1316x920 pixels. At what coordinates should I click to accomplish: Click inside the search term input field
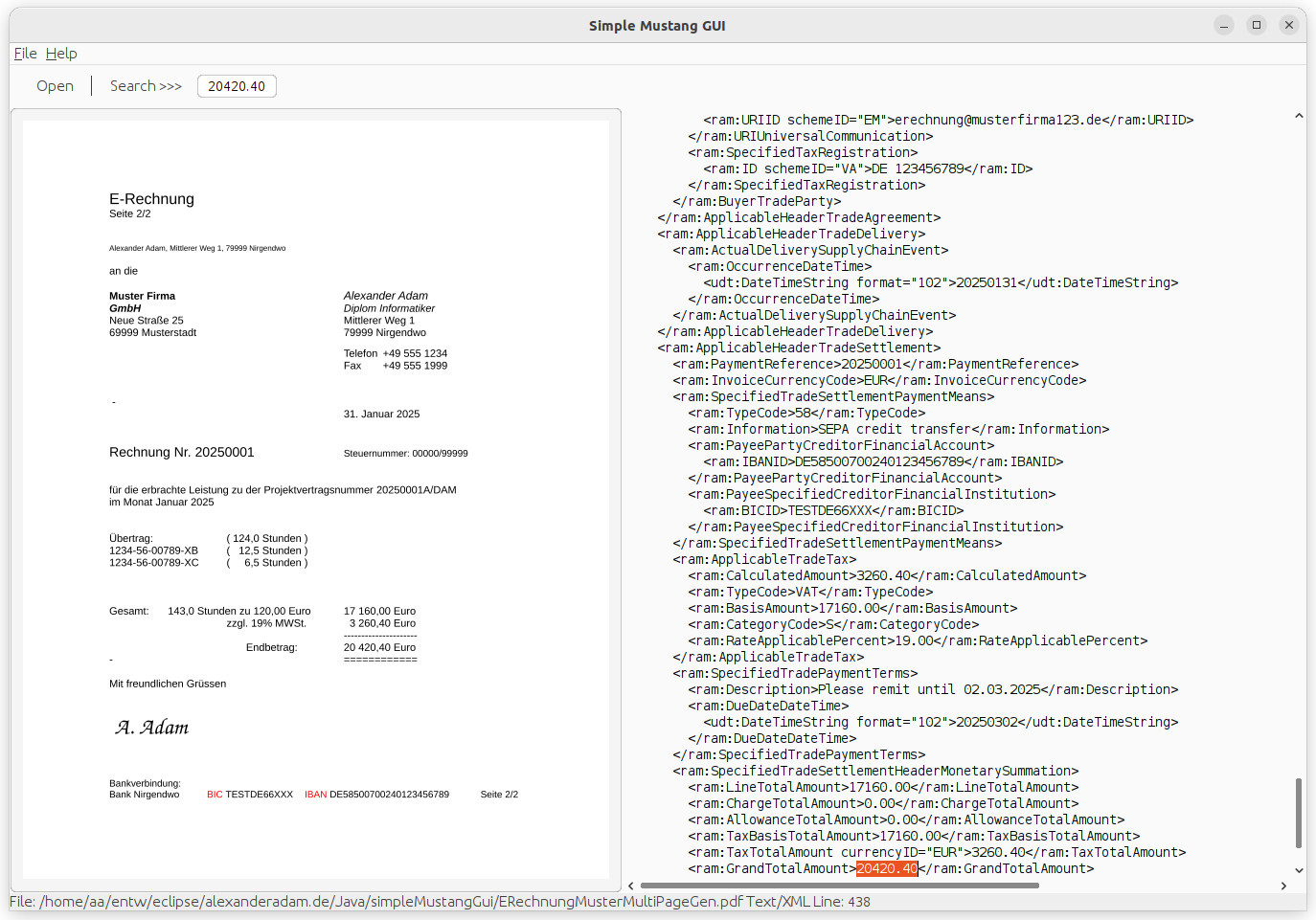(x=236, y=85)
